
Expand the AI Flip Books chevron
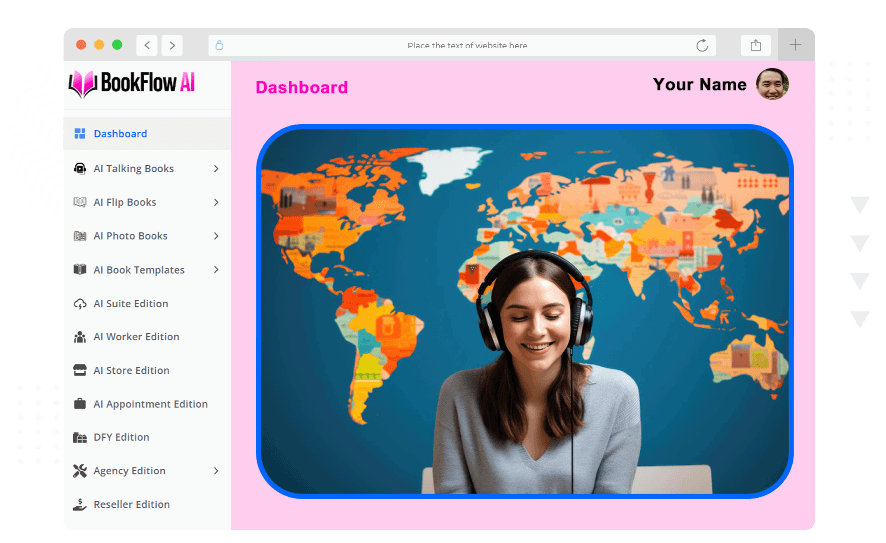point(216,202)
